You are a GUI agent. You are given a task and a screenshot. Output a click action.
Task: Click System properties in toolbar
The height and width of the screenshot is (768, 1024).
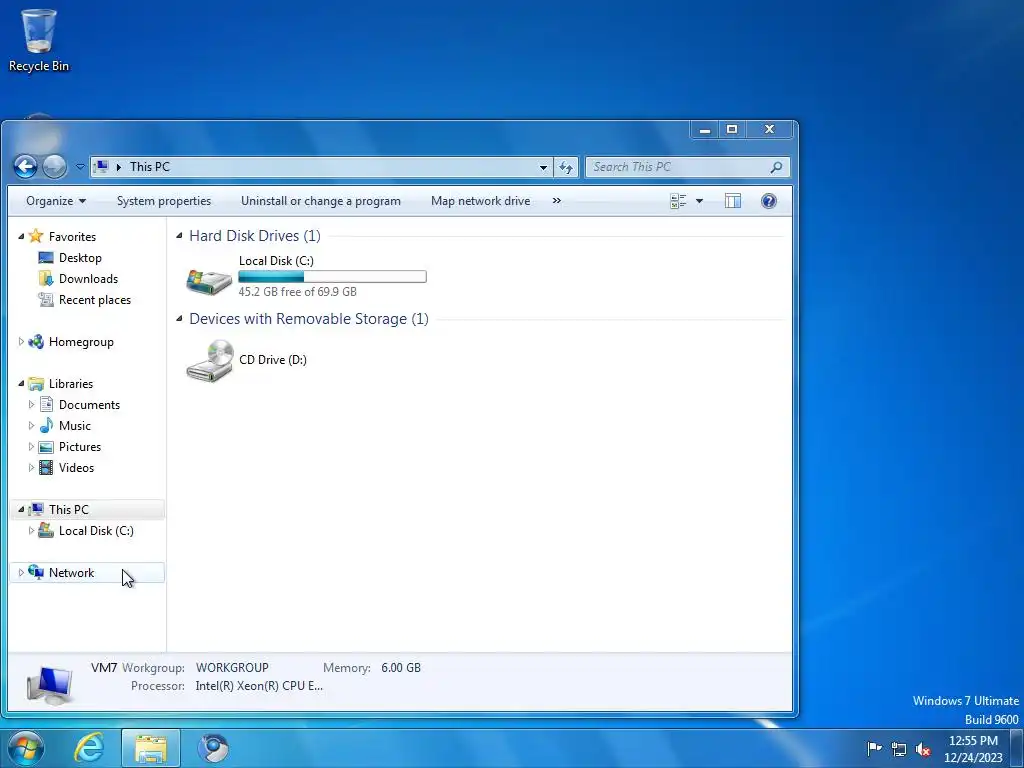(164, 201)
